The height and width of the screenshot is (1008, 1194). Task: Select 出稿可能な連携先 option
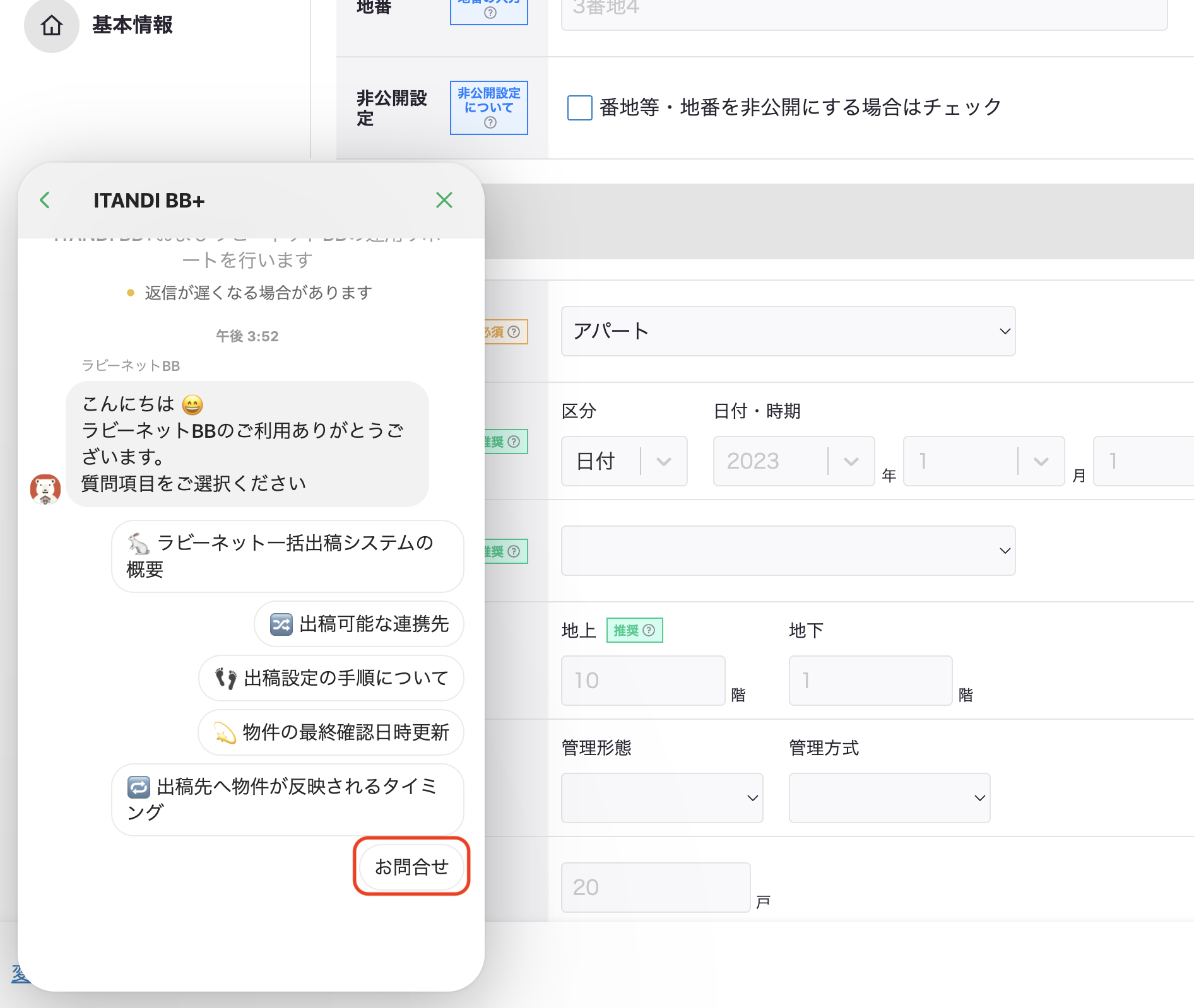click(x=359, y=624)
